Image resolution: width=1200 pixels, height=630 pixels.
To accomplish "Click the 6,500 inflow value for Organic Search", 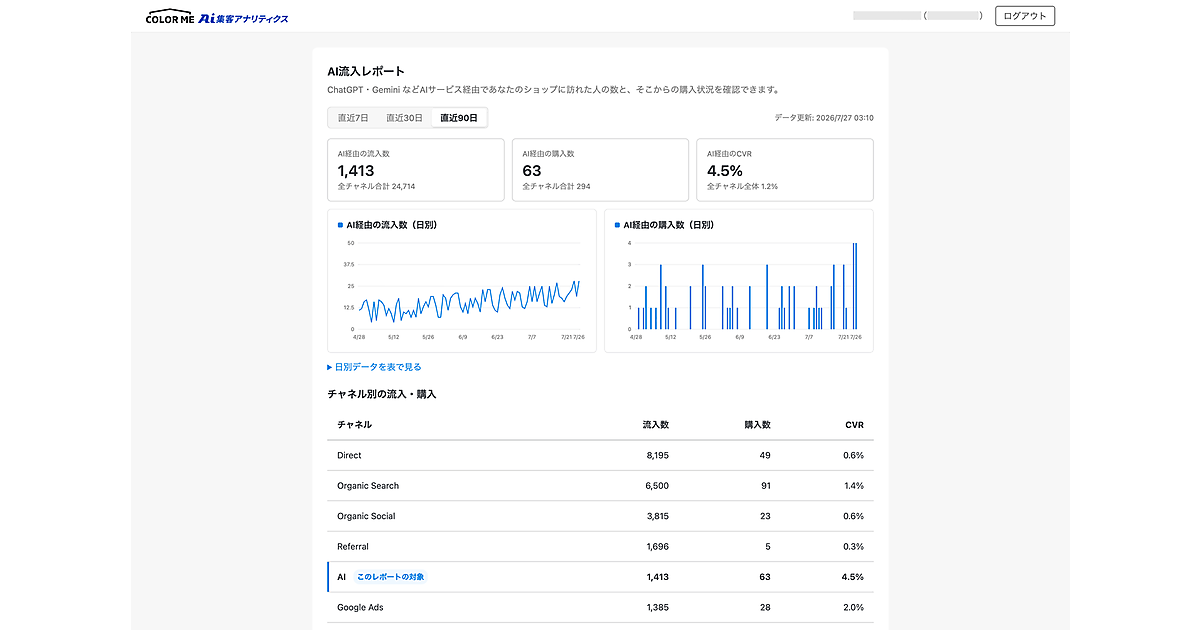I will click(x=657, y=486).
